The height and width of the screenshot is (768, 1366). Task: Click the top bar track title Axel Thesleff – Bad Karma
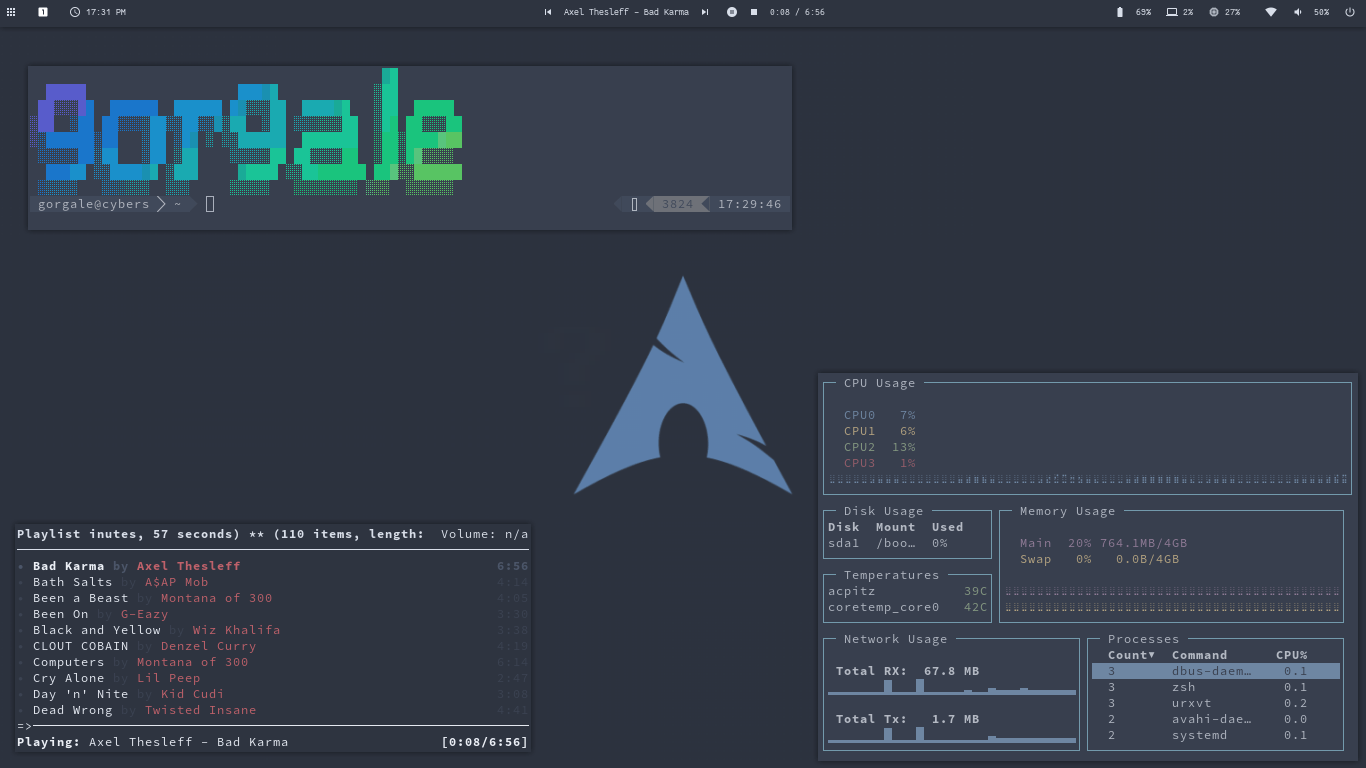coord(626,12)
